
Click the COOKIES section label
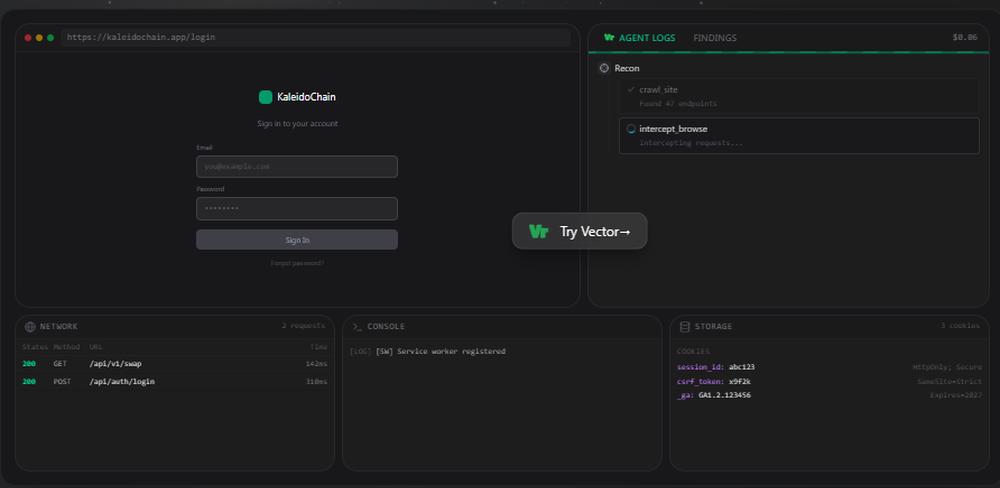click(693, 351)
